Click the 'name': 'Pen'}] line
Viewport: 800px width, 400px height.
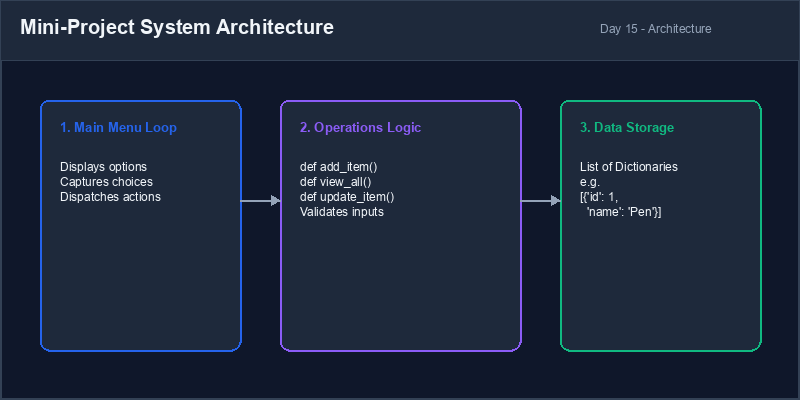point(624,212)
